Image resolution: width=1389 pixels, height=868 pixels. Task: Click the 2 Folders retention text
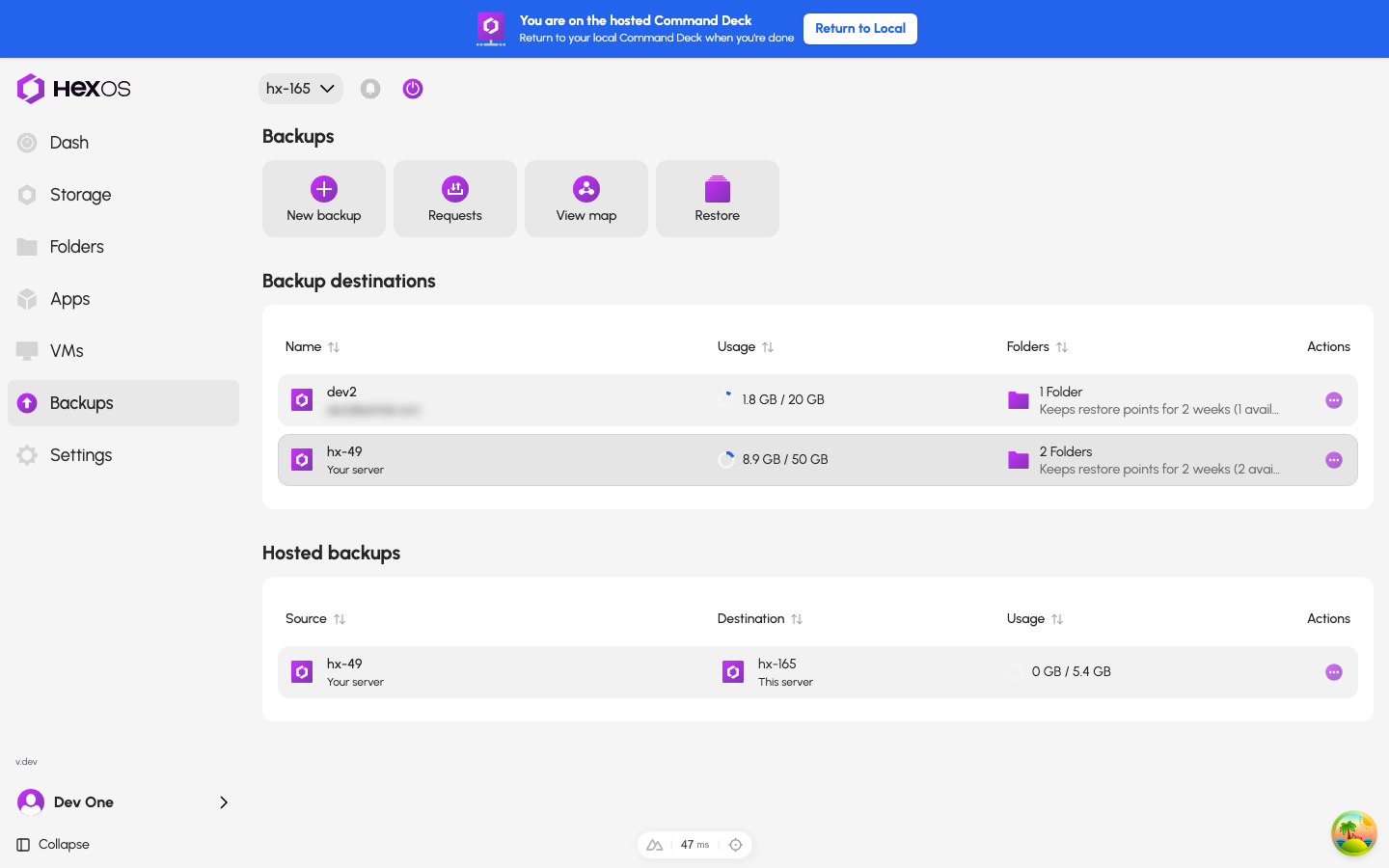click(x=1159, y=470)
